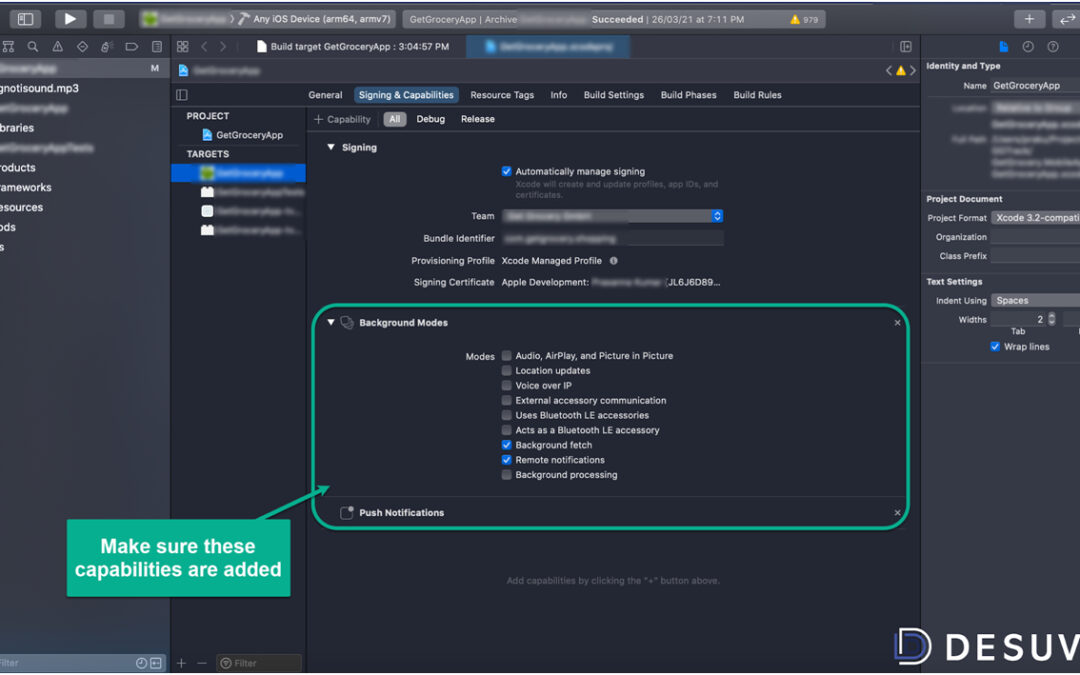1080x675 pixels.
Task: Toggle the Wrap lines checkbox
Action: tap(995, 346)
